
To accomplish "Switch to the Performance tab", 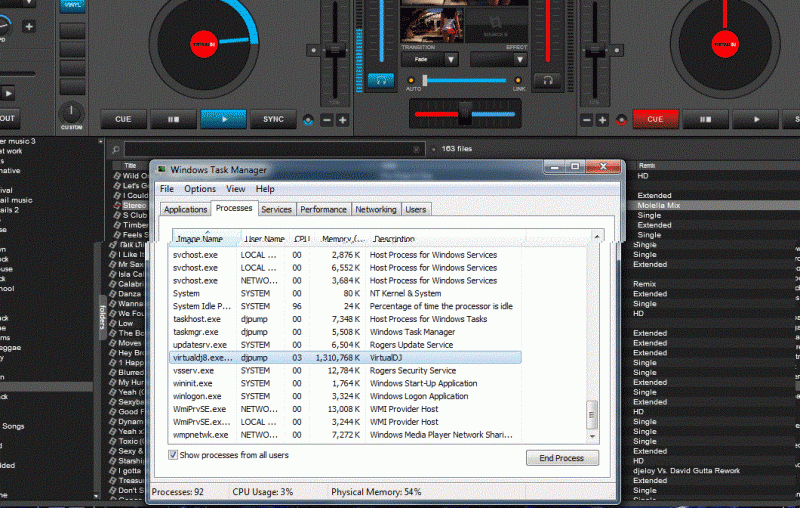I will pyautogui.click(x=323, y=210).
